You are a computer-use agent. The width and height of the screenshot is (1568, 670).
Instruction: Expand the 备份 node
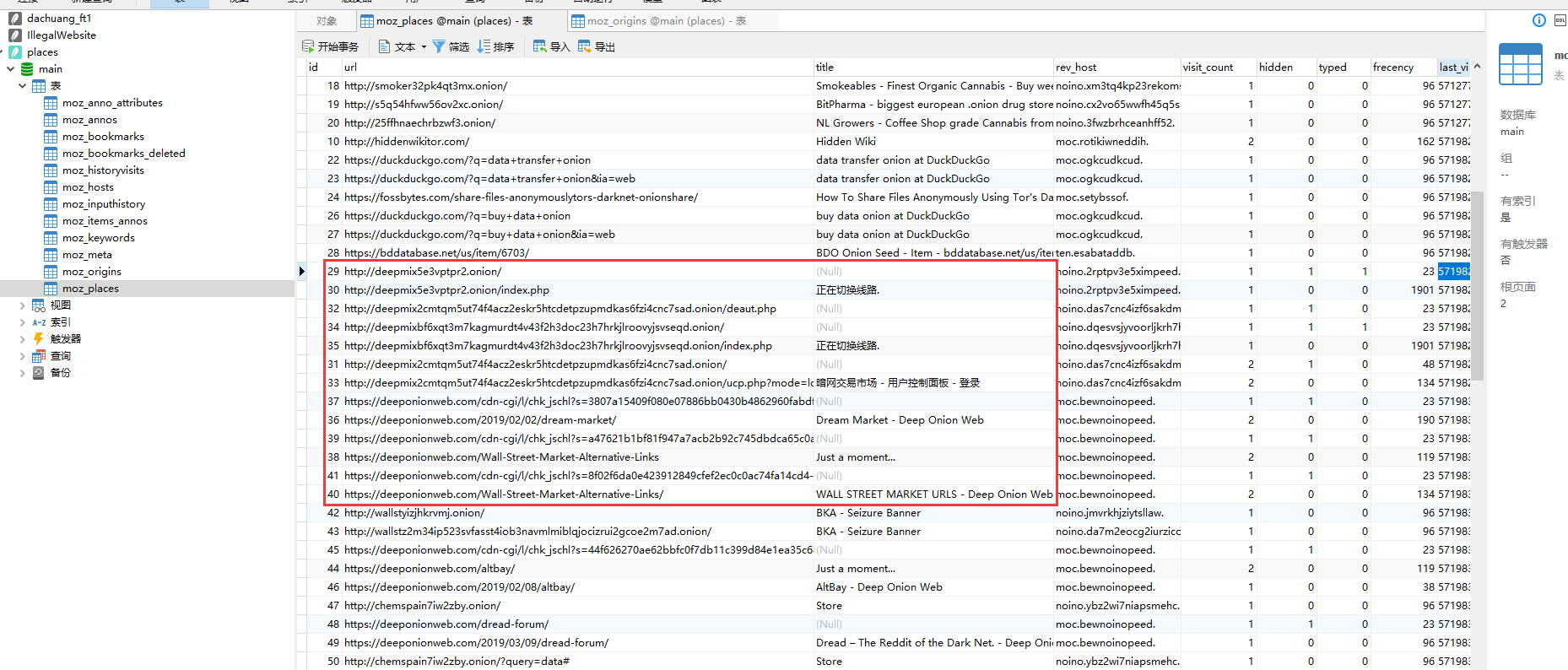click(x=22, y=372)
